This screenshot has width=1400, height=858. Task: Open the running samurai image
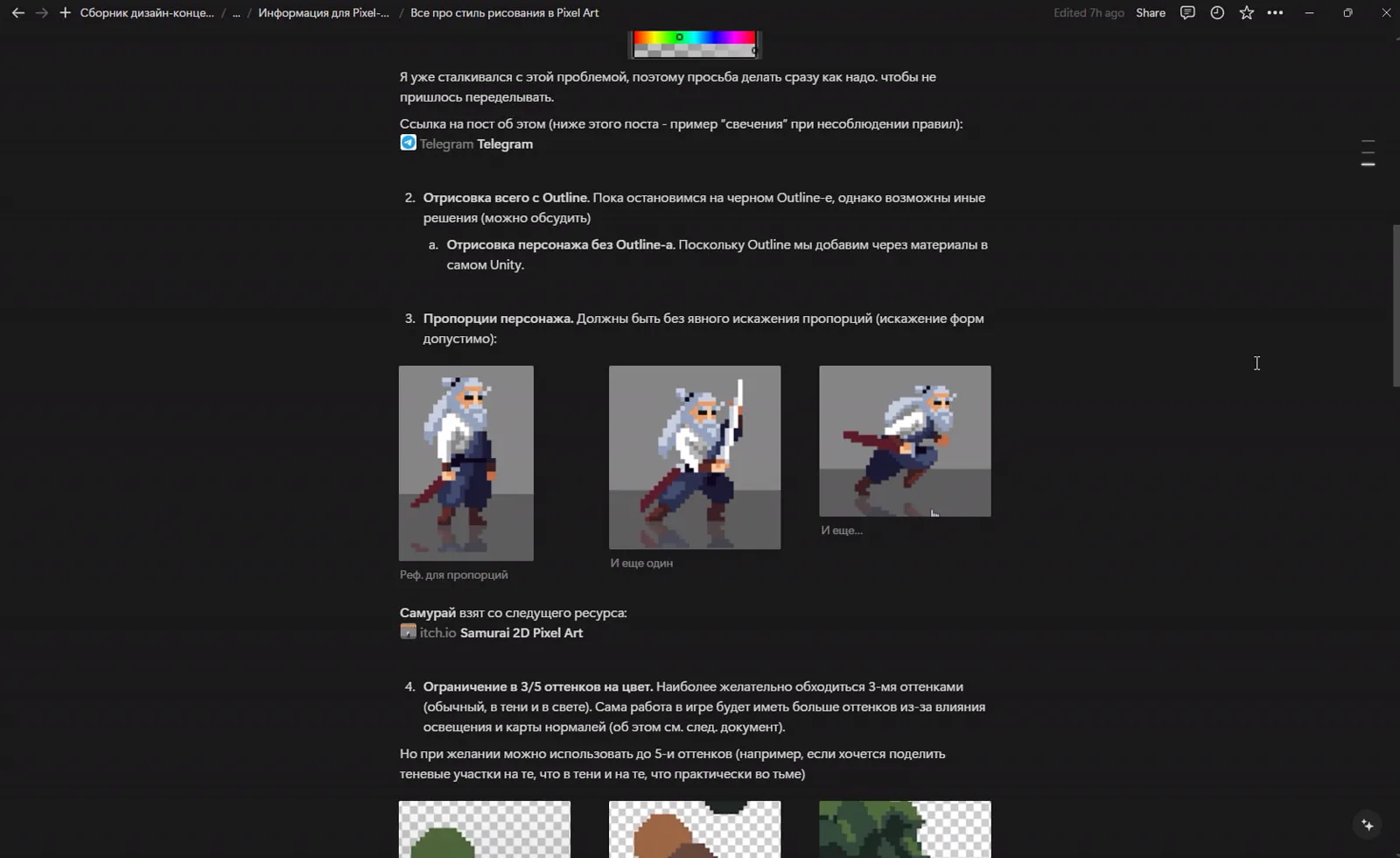(x=905, y=440)
